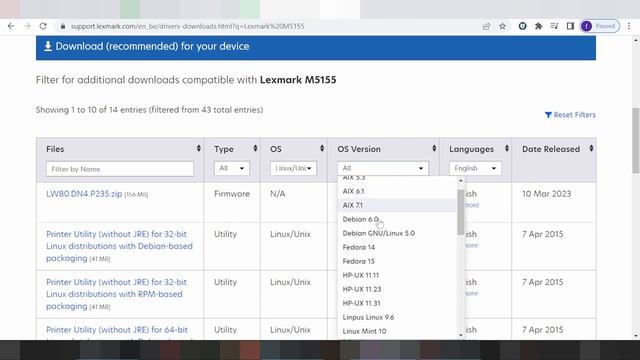Screen dimensions: 640x360
Task: Sort the table by Type column
Action: 255,149
